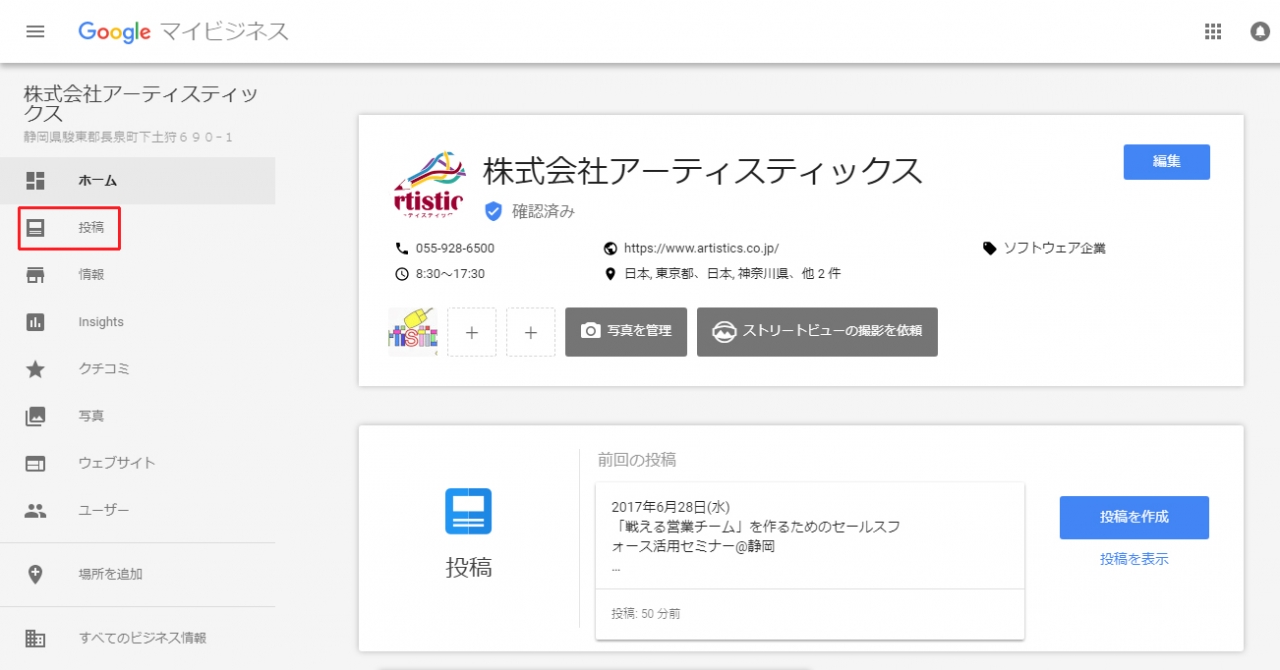Viewport: 1280px width, 670px height.
Task: Click the sidebar business name 株式会社アーティスティックス
Action: [x=141, y=103]
